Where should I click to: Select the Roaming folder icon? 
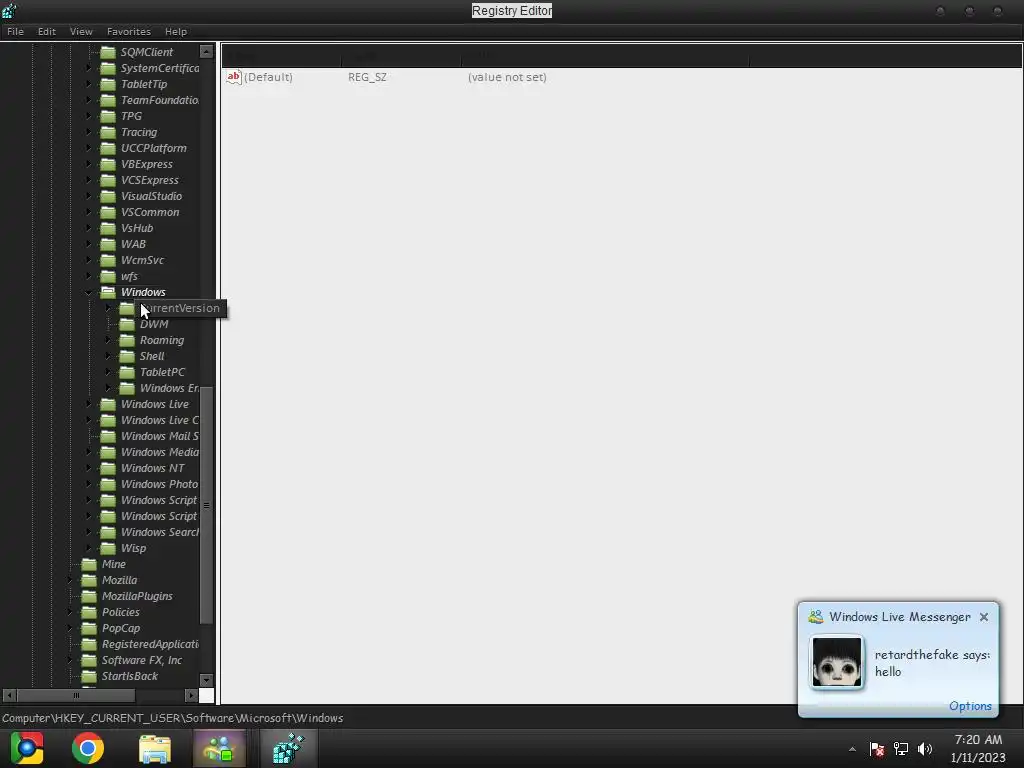pyautogui.click(x=127, y=340)
